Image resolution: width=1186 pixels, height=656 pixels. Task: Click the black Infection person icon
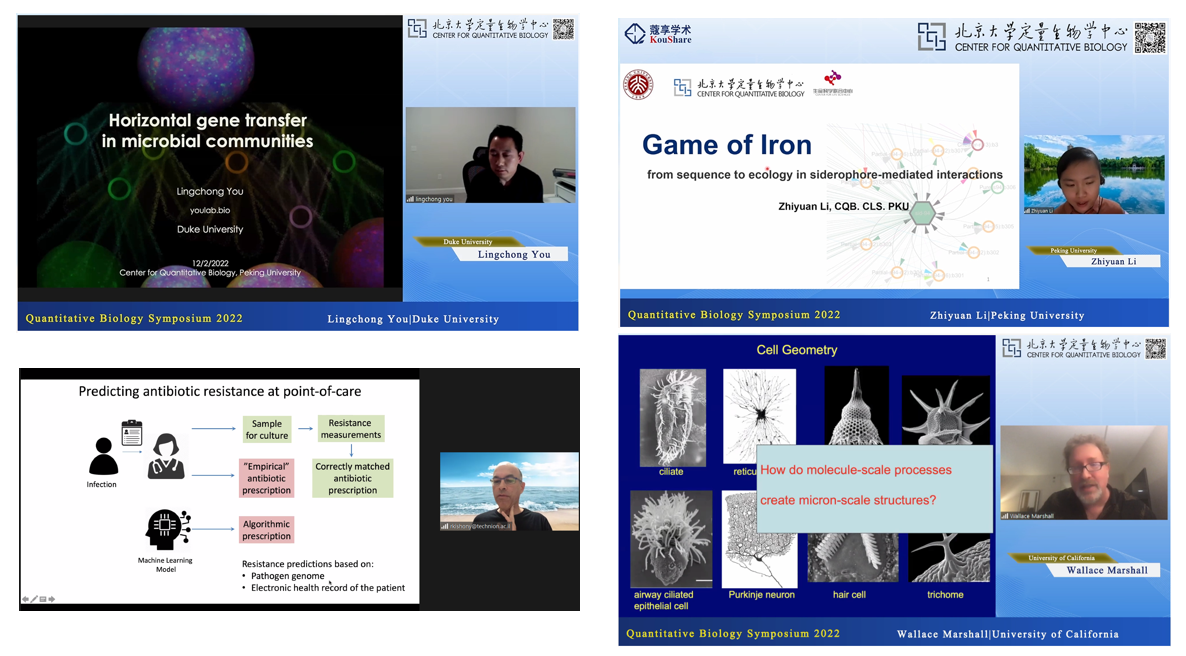tap(102, 459)
